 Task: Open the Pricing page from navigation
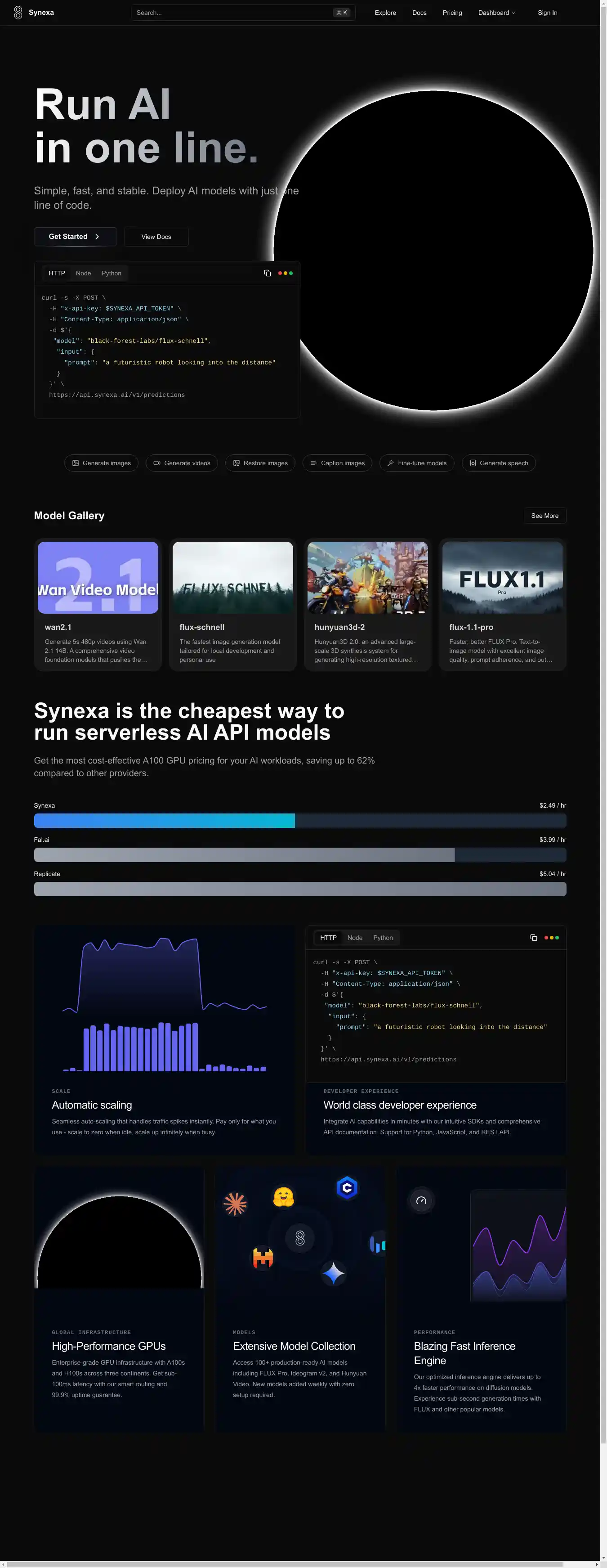coord(452,13)
